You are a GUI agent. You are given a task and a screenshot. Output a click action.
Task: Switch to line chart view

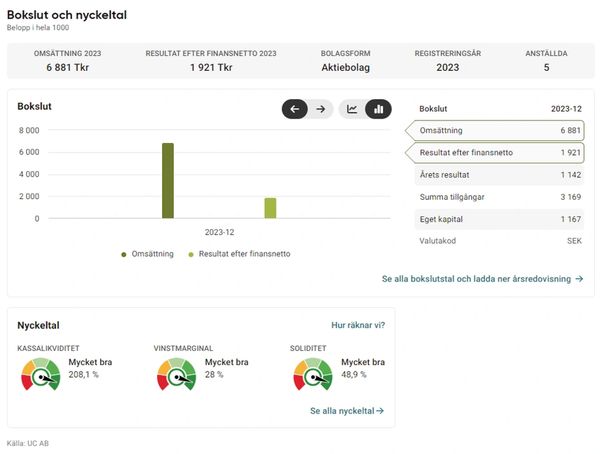click(352, 109)
